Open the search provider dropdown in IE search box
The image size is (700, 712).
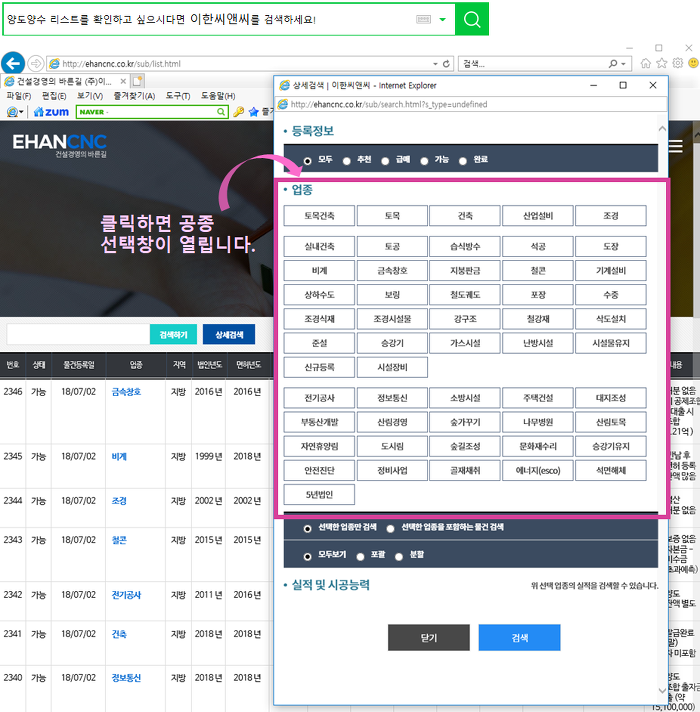623,64
